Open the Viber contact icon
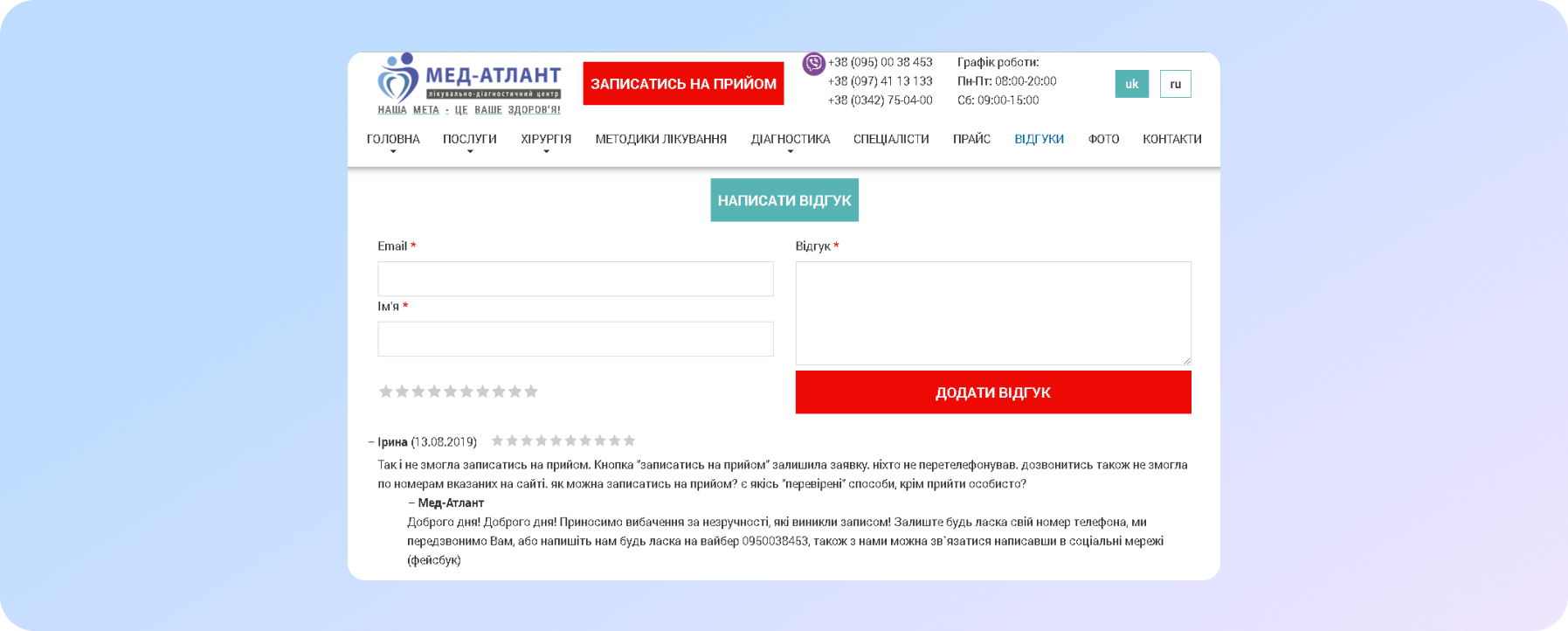Viewport: 1568px width, 631px height. click(x=813, y=64)
